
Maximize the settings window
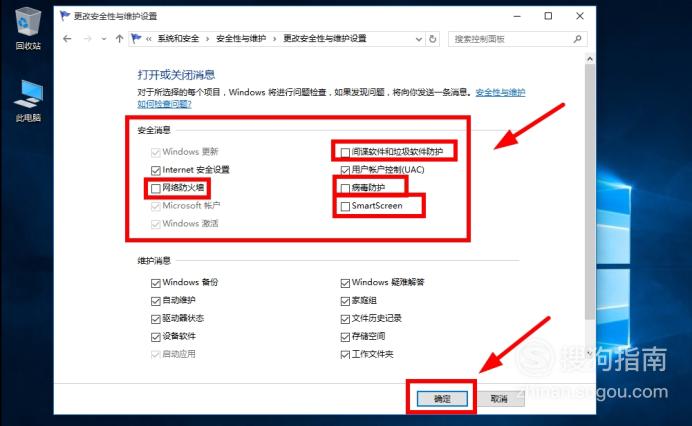click(548, 16)
